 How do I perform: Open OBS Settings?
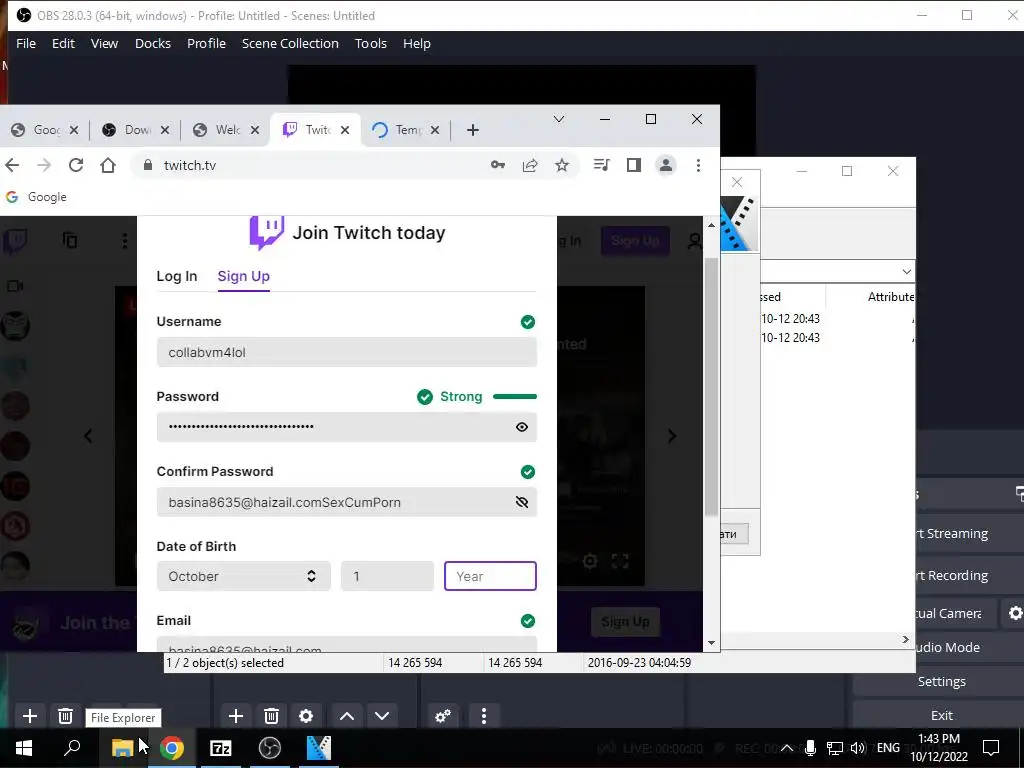click(941, 681)
